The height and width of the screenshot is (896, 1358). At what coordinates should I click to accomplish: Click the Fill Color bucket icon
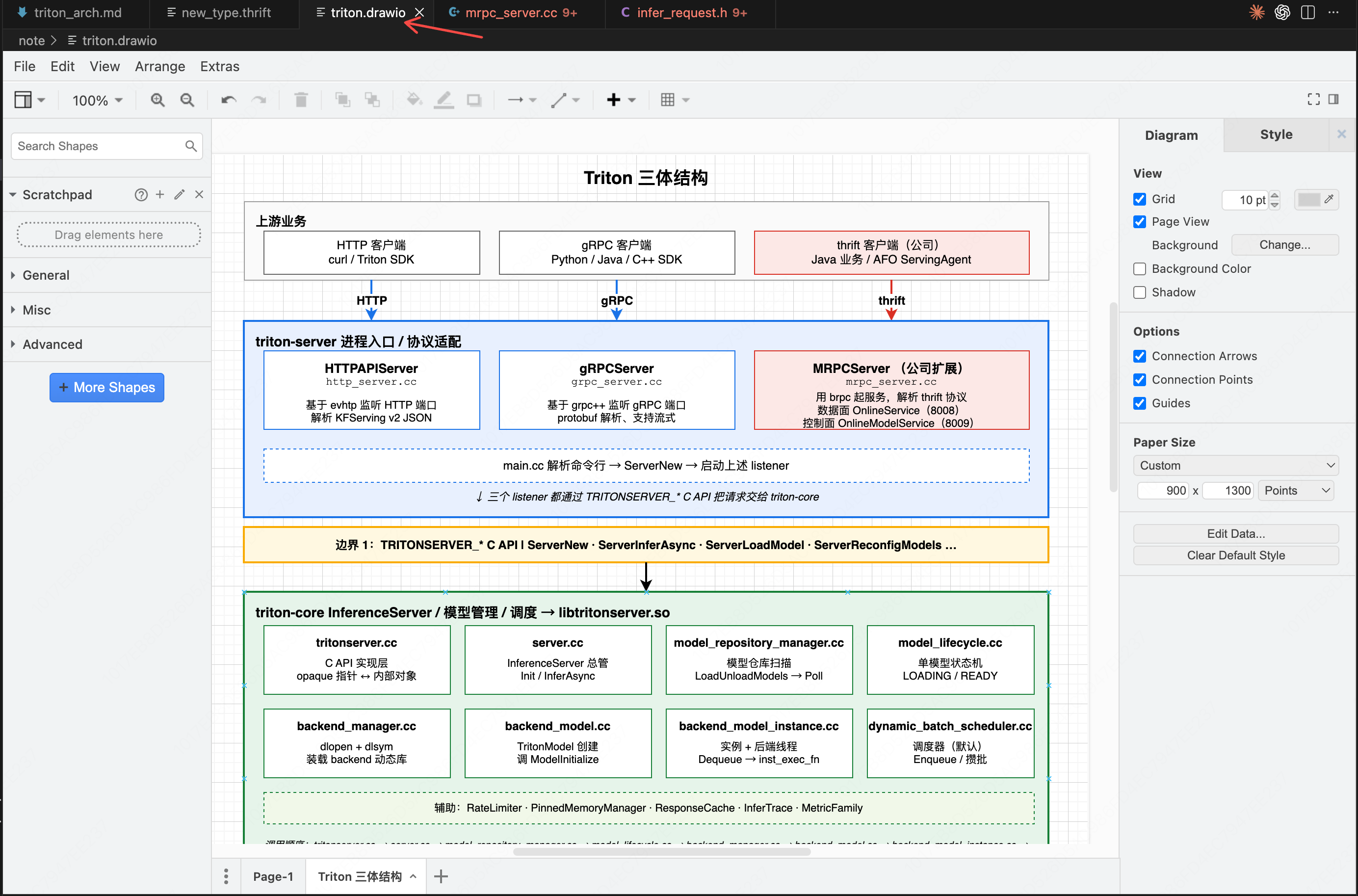414,100
